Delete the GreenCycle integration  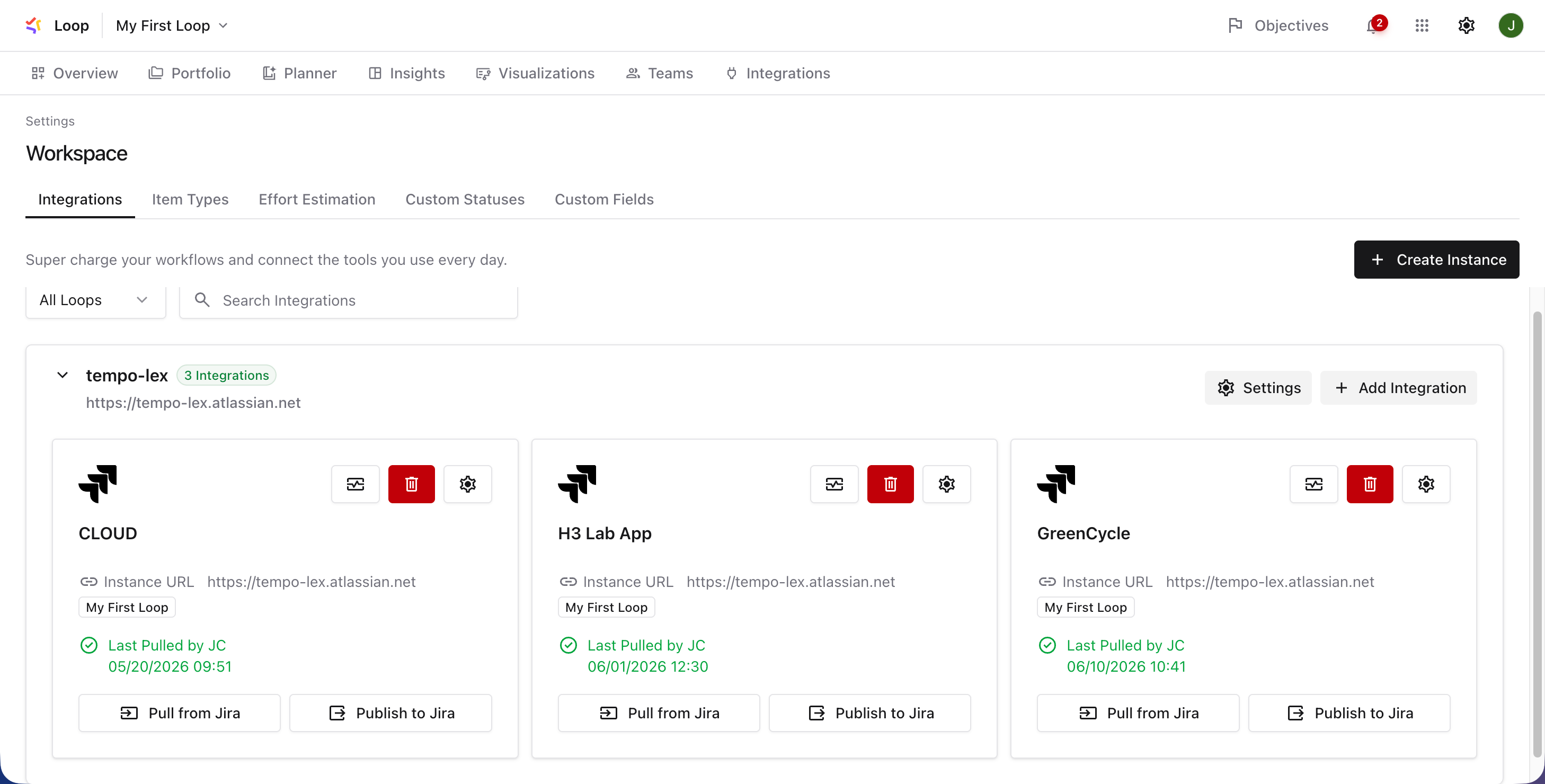coord(1370,484)
